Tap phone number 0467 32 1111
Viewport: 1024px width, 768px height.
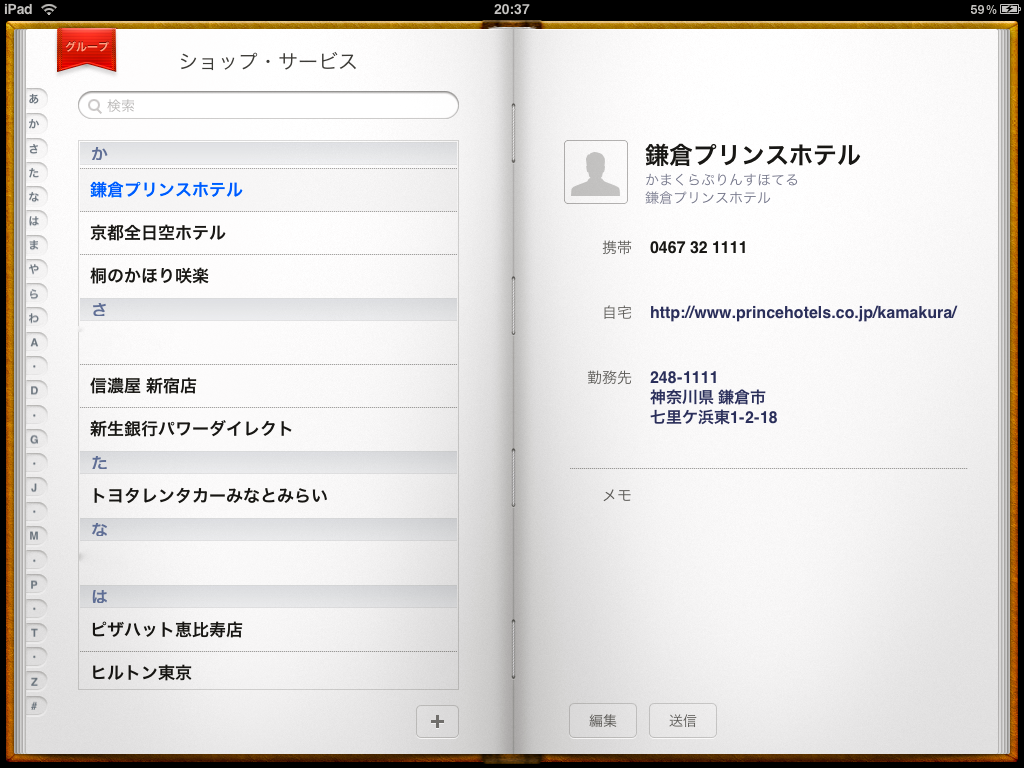(698, 248)
